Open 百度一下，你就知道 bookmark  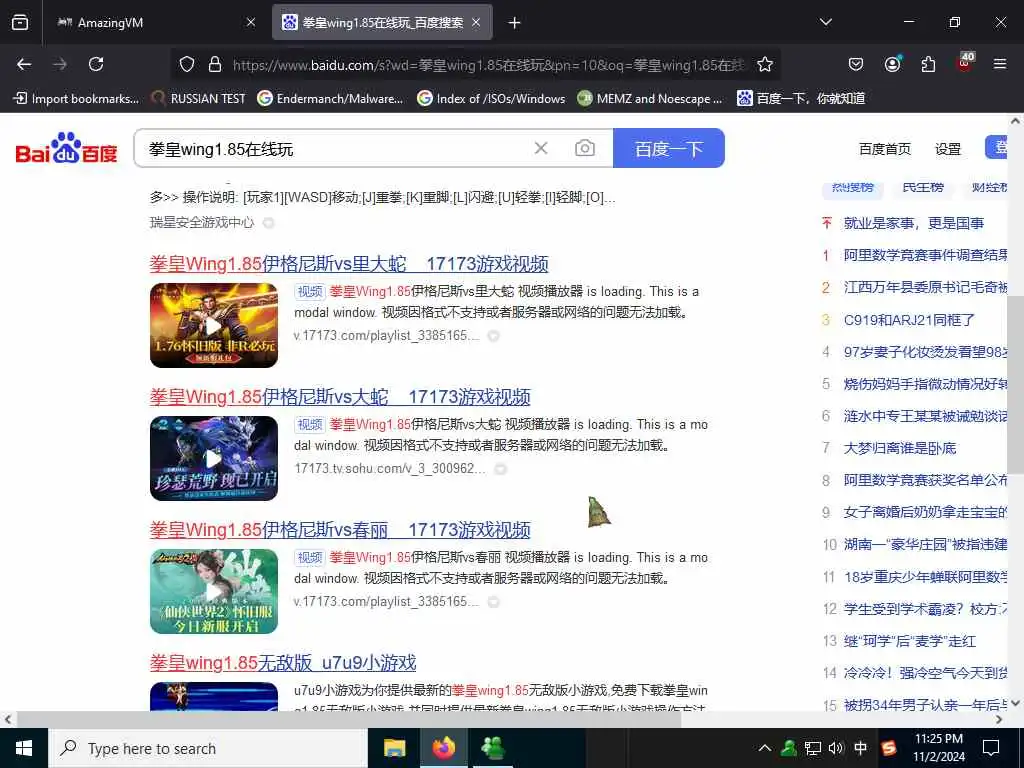pos(801,99)
